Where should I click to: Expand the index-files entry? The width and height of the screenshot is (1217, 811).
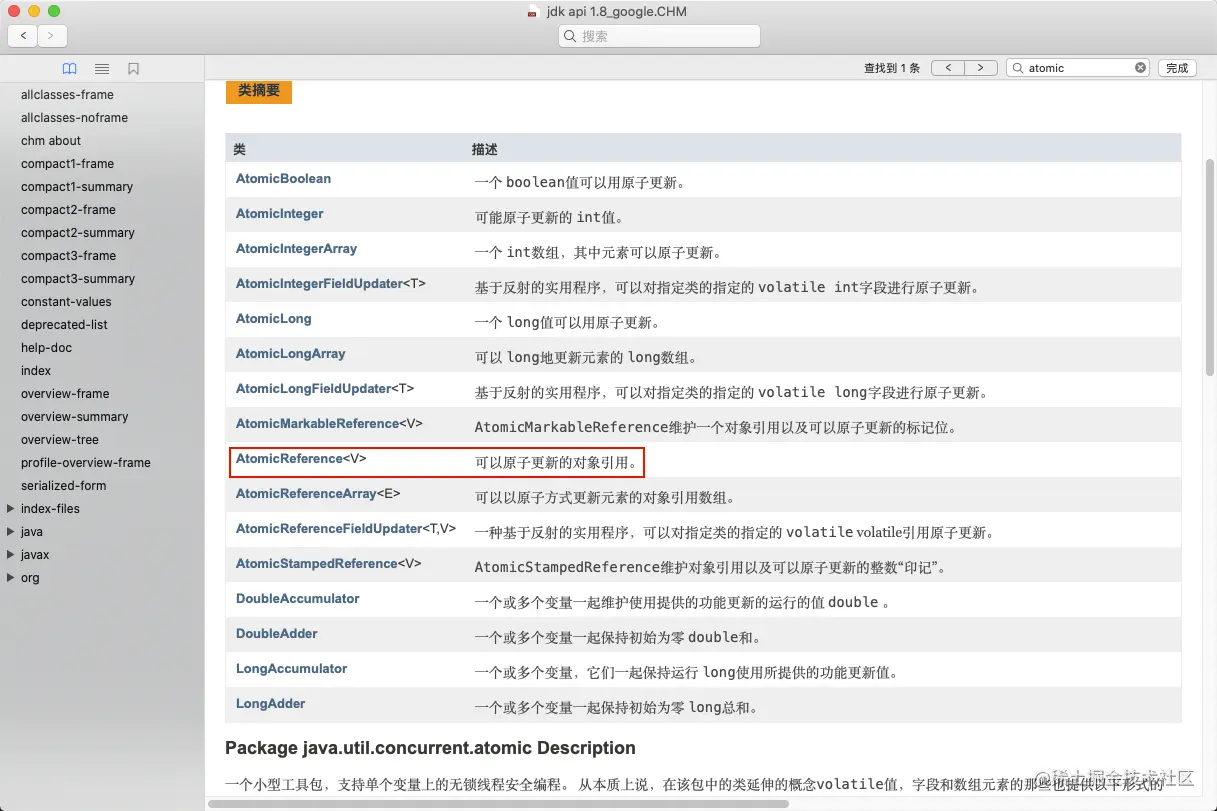(12, 508)
